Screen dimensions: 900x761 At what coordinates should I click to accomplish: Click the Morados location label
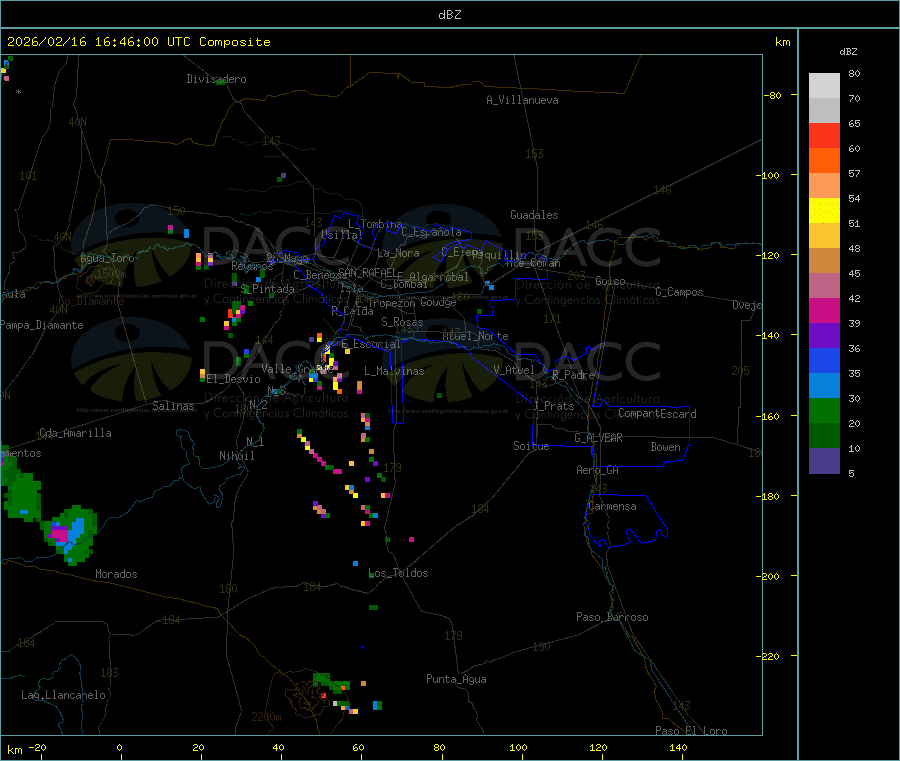116,574
